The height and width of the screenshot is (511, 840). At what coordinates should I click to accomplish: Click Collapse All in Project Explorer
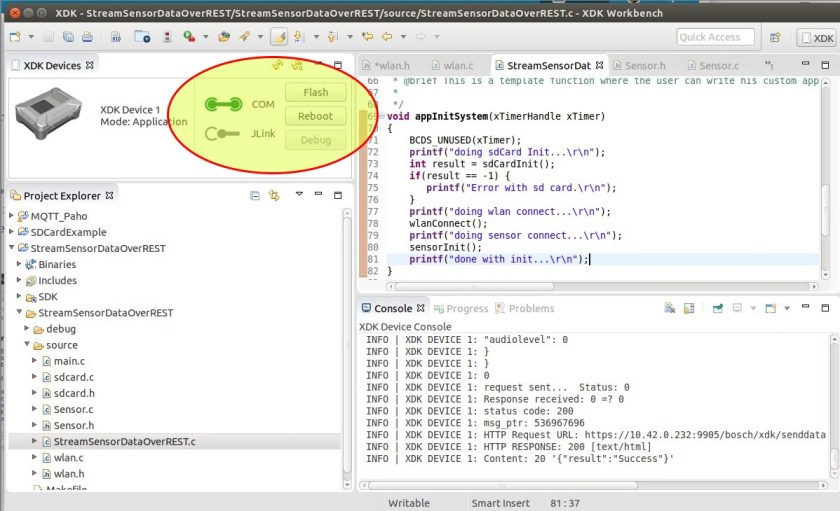(255, 196)
